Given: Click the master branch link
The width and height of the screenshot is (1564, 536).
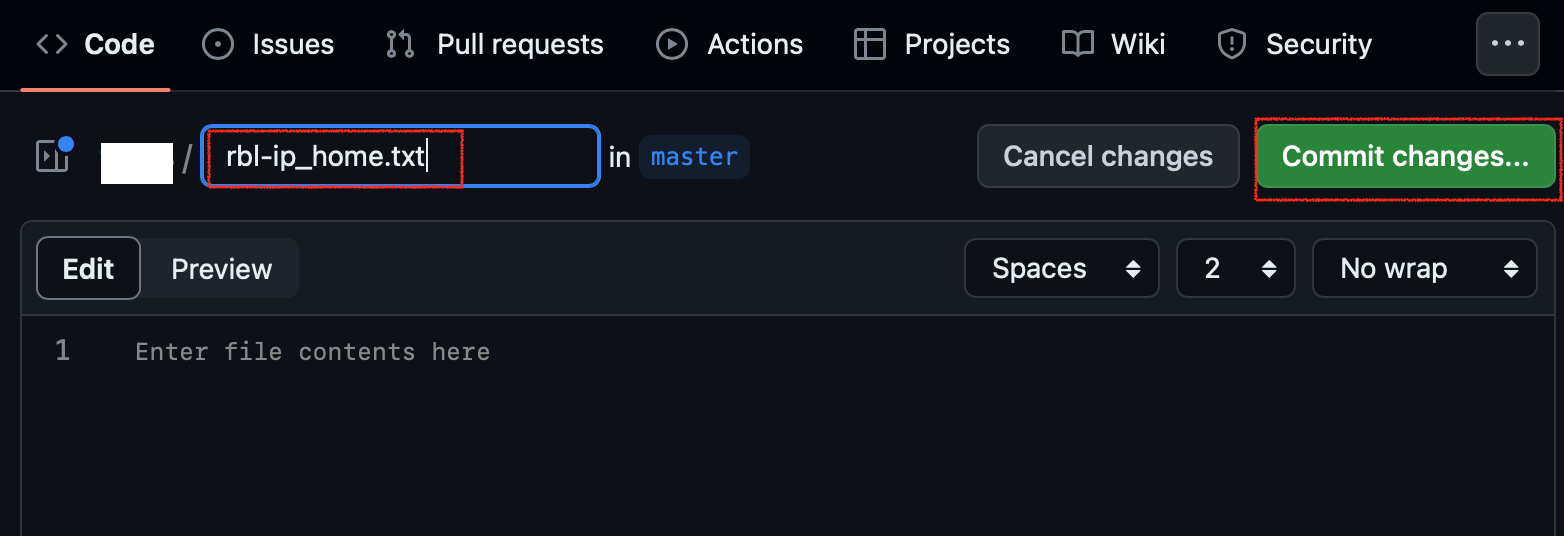Looking at the screenshot, I should pyautogui.click(x=694, y=157).
